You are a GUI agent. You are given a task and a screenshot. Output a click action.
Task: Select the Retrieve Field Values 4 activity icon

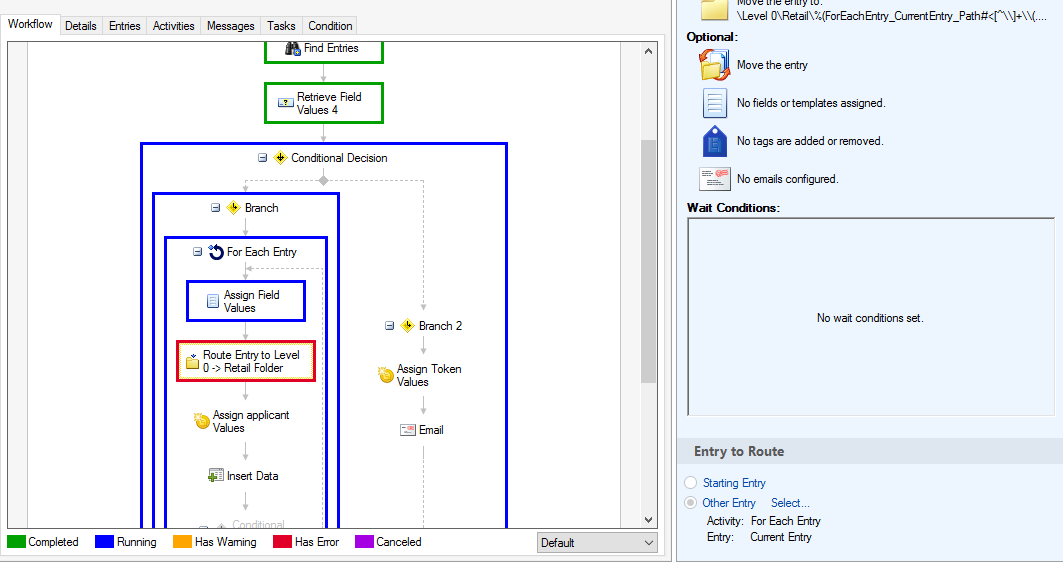[x=285, y=103]
